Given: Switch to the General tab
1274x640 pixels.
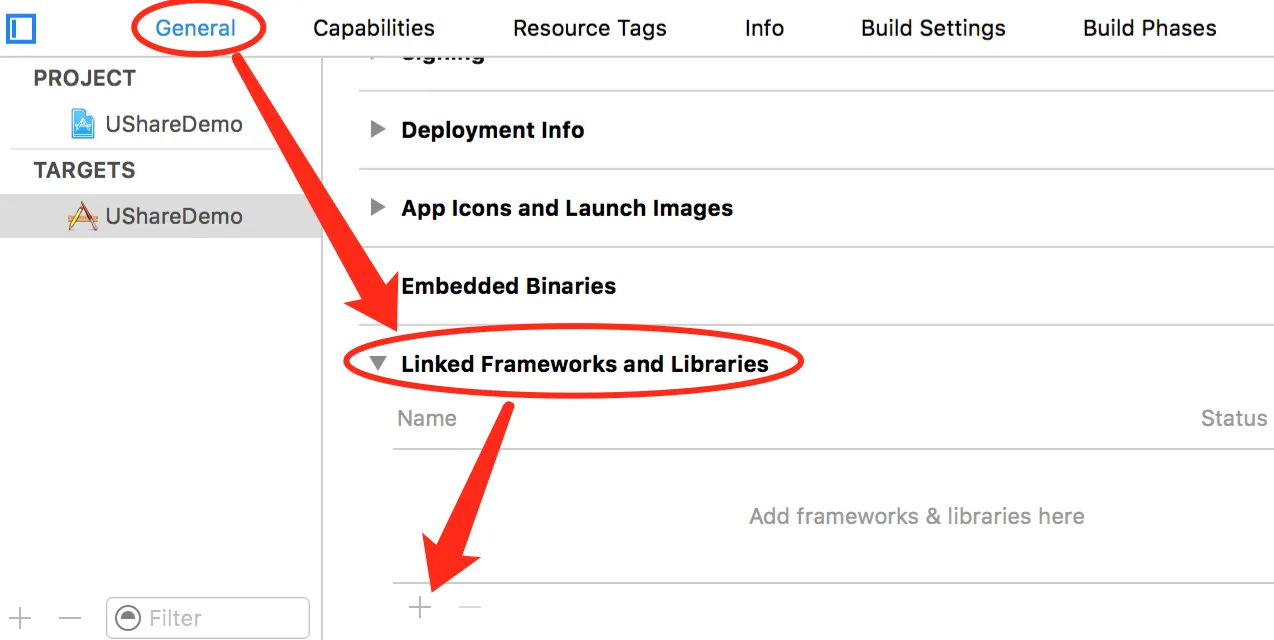Looking at the screenshot, I should point(195,28).
